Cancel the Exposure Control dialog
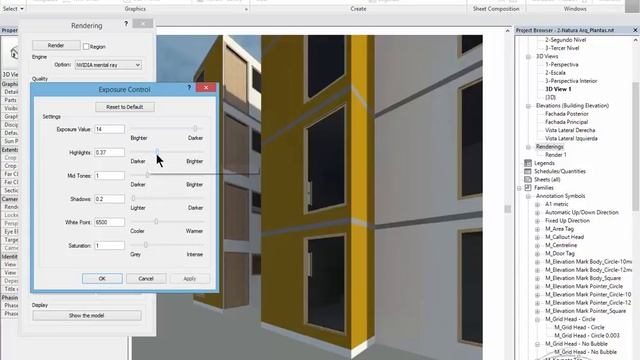 [x=146, y=278]
